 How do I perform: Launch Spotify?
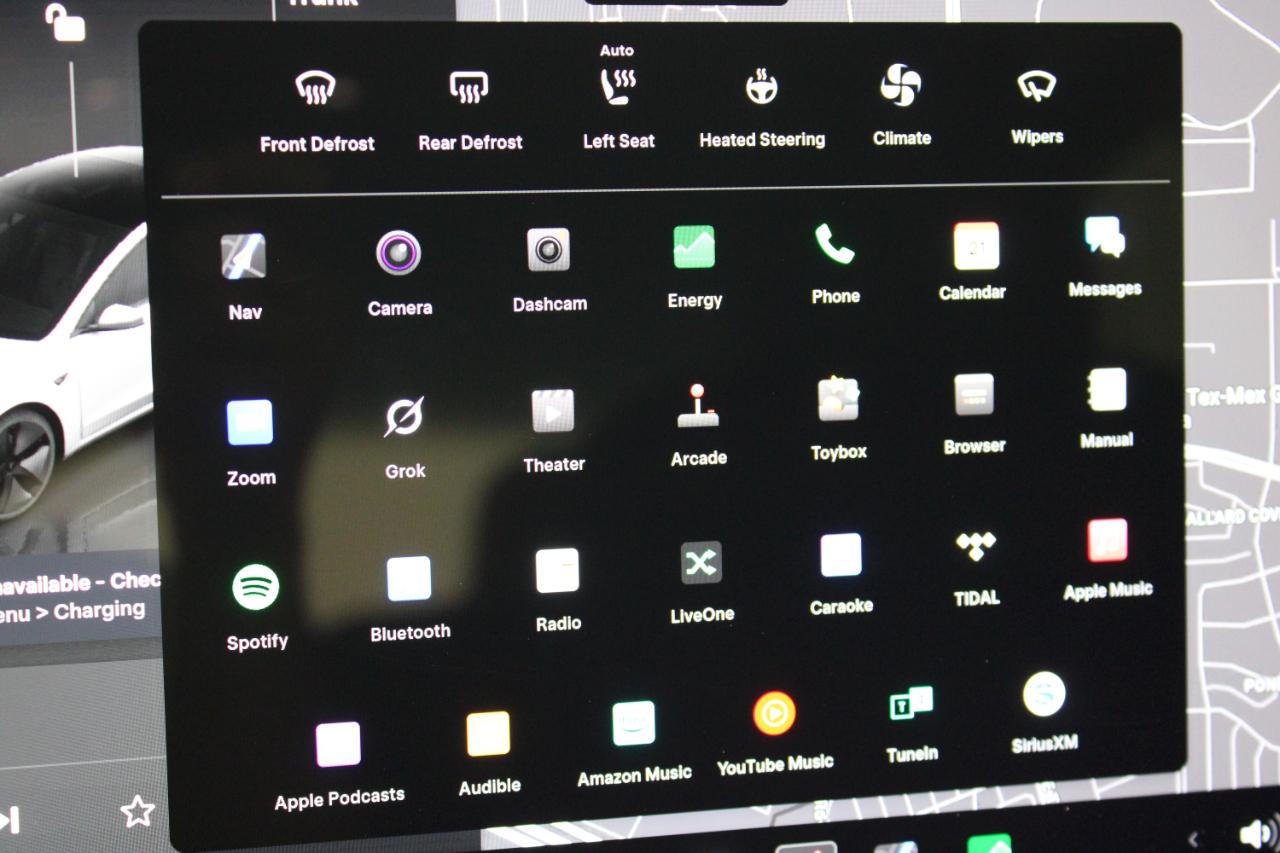pyautogui.click(x=255, y=587)
